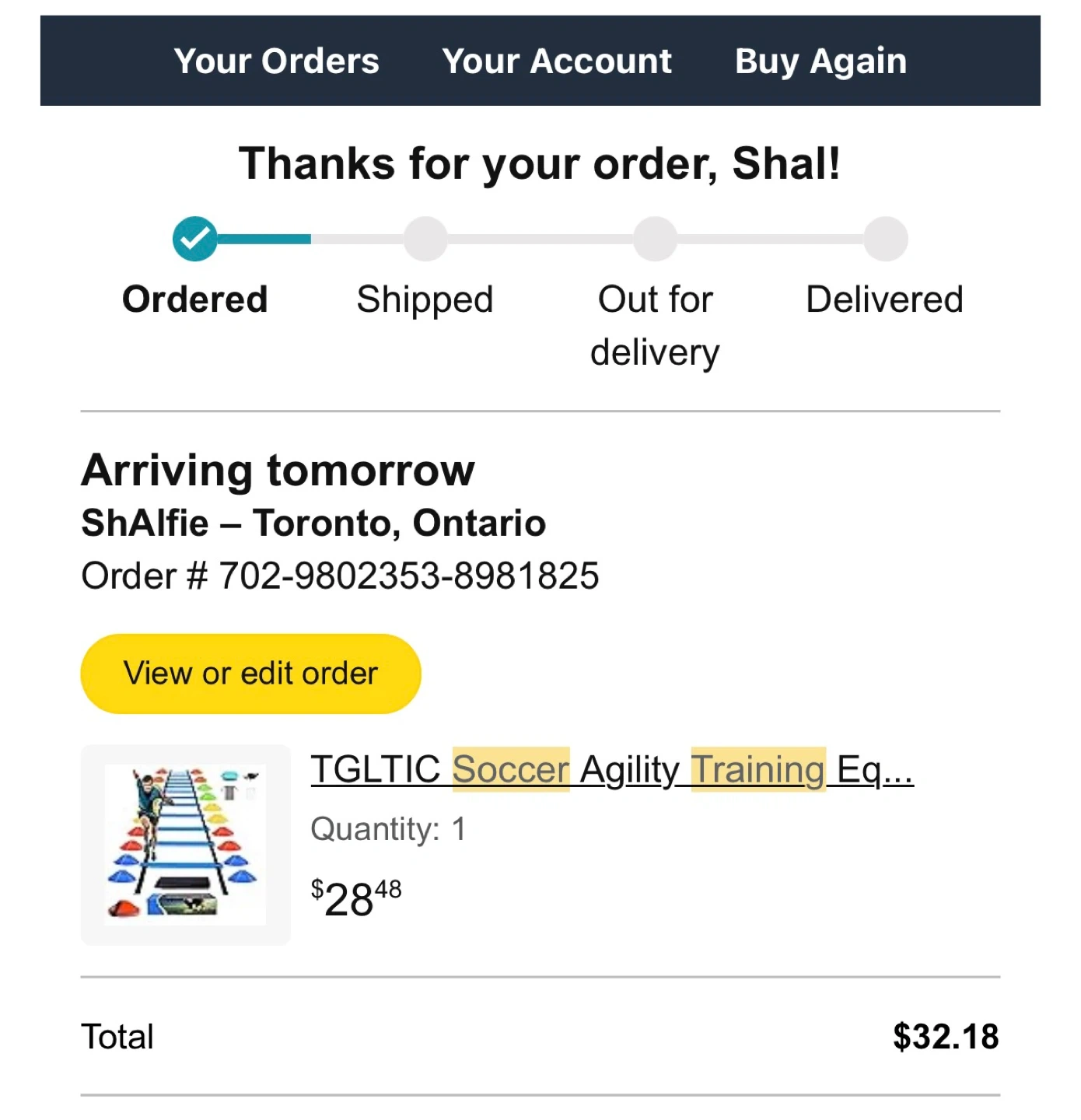The width and height of the screenshot is (1081, 1120).
Task: Click the $28.48 item price
Action: point(356,898)
